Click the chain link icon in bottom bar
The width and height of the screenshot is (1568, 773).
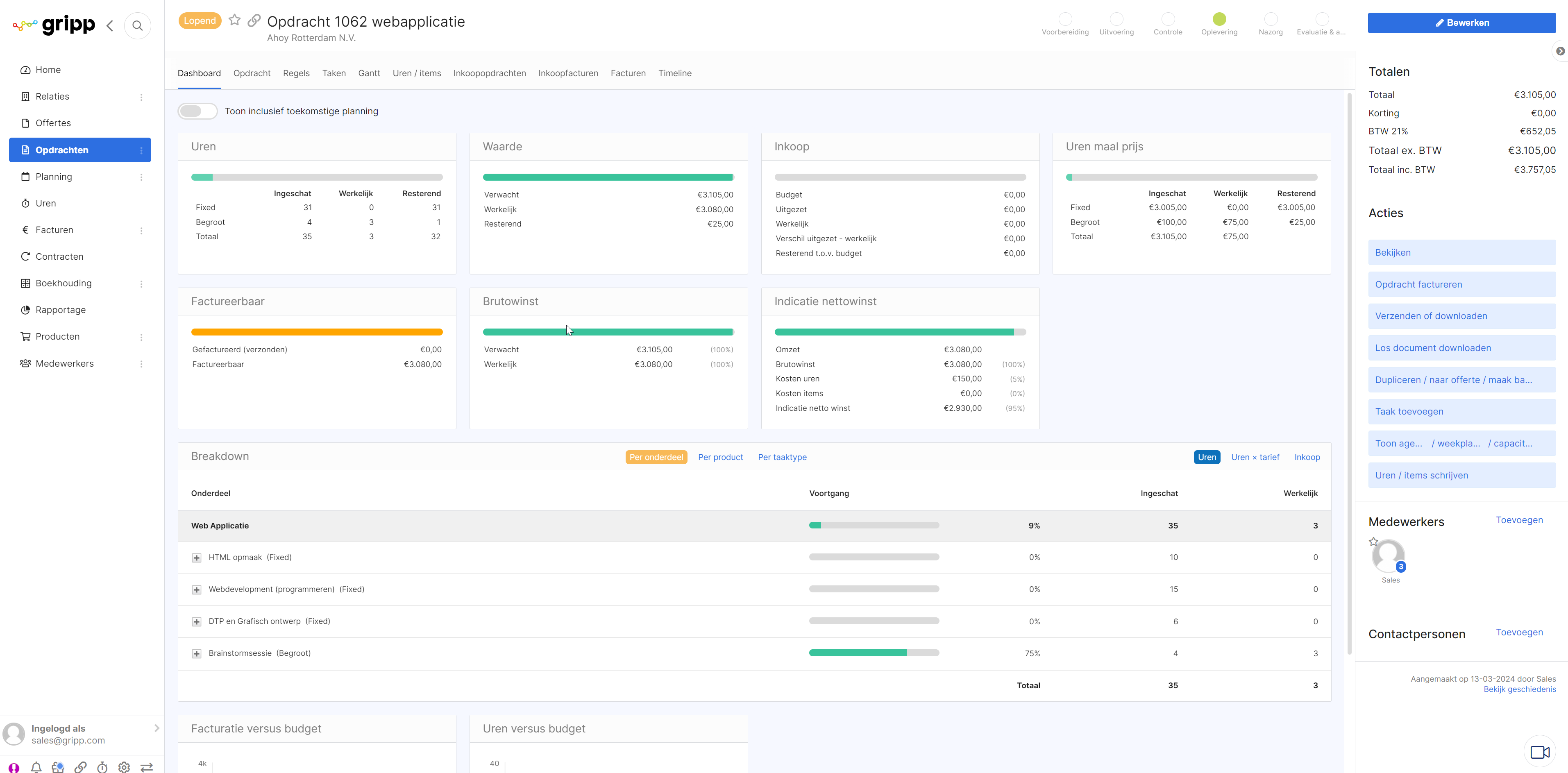click(80, 767)
